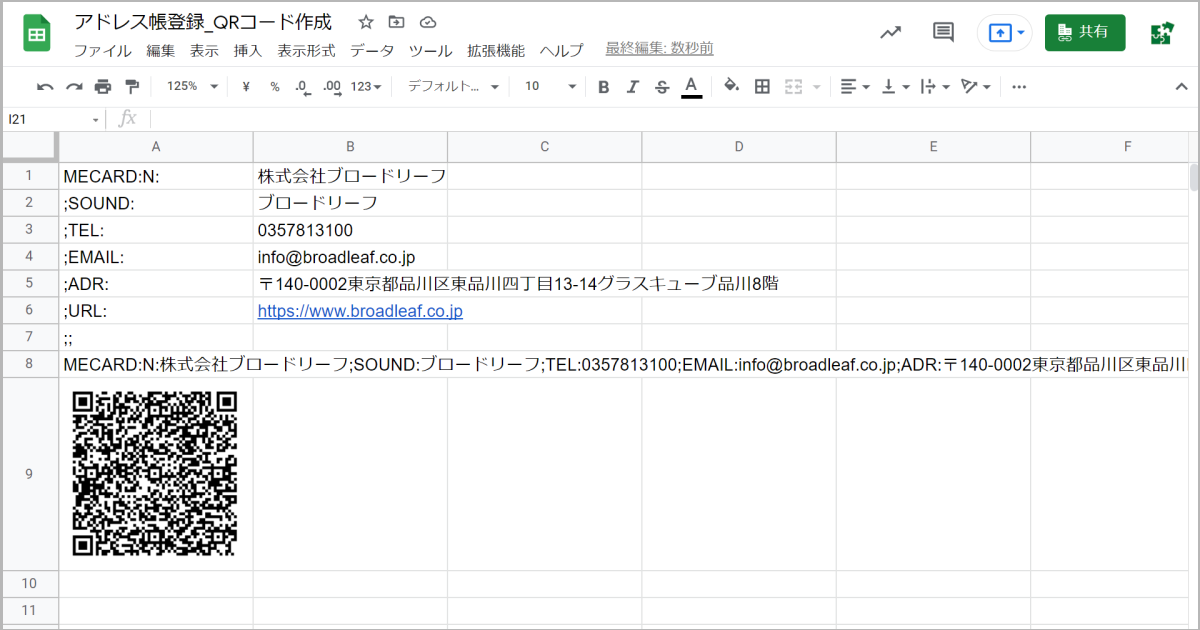Click the undo arrow in the toolbar
This screenshot has height=630, width=1200.
tap(45, 87)
